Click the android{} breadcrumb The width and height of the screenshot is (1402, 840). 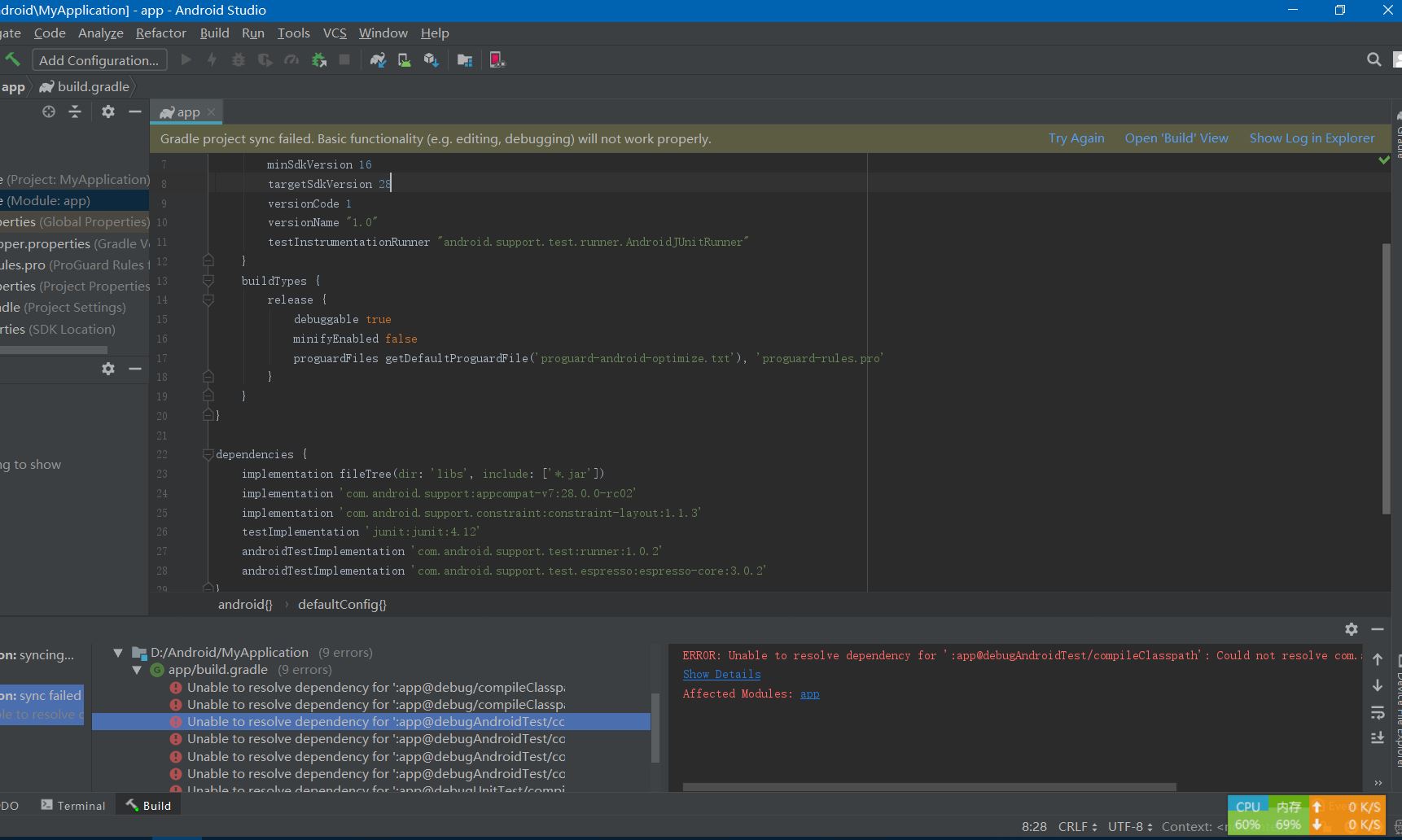coord(245,605)
